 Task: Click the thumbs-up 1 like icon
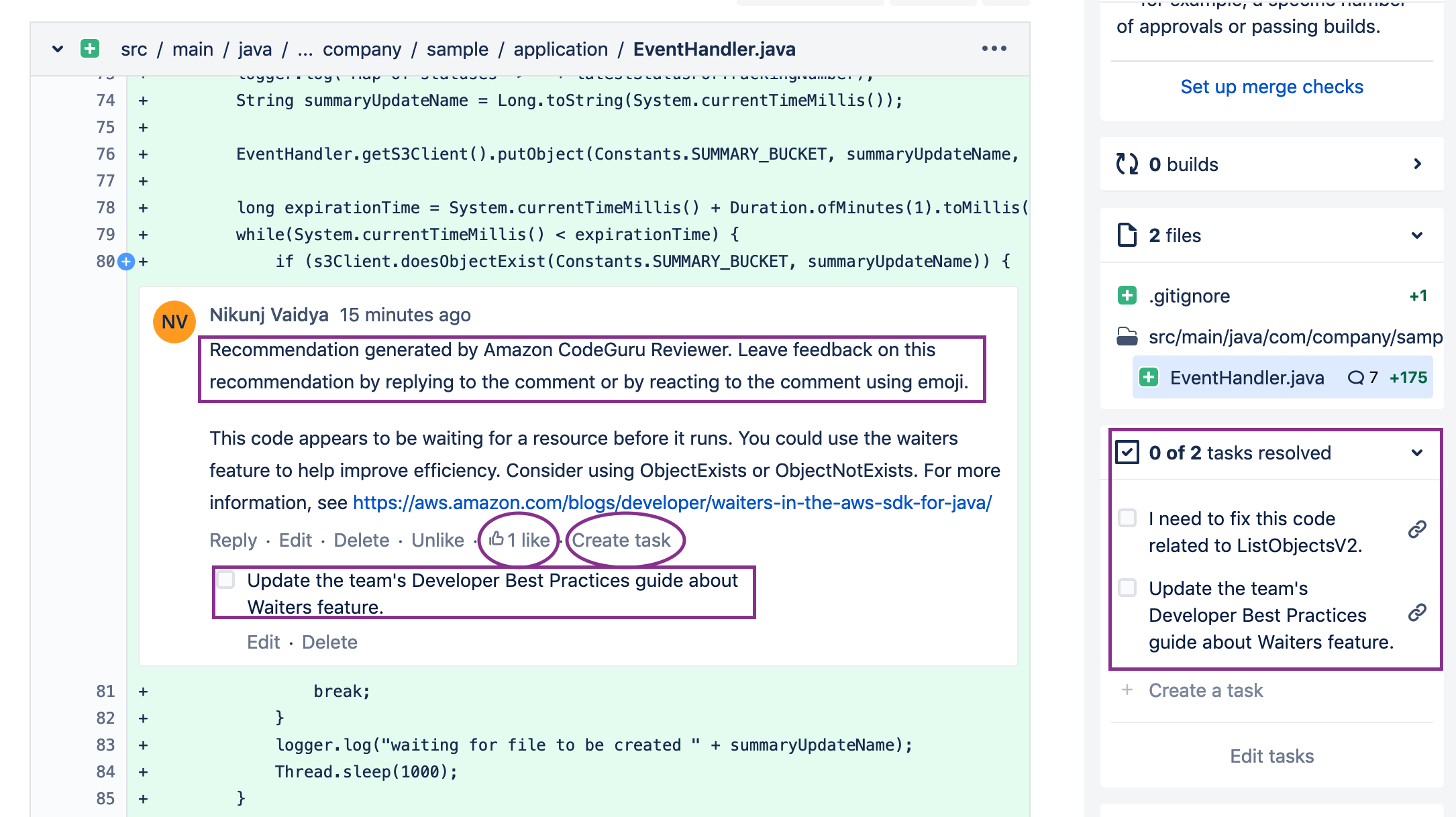pyautogui.click(x=497, y=539)
